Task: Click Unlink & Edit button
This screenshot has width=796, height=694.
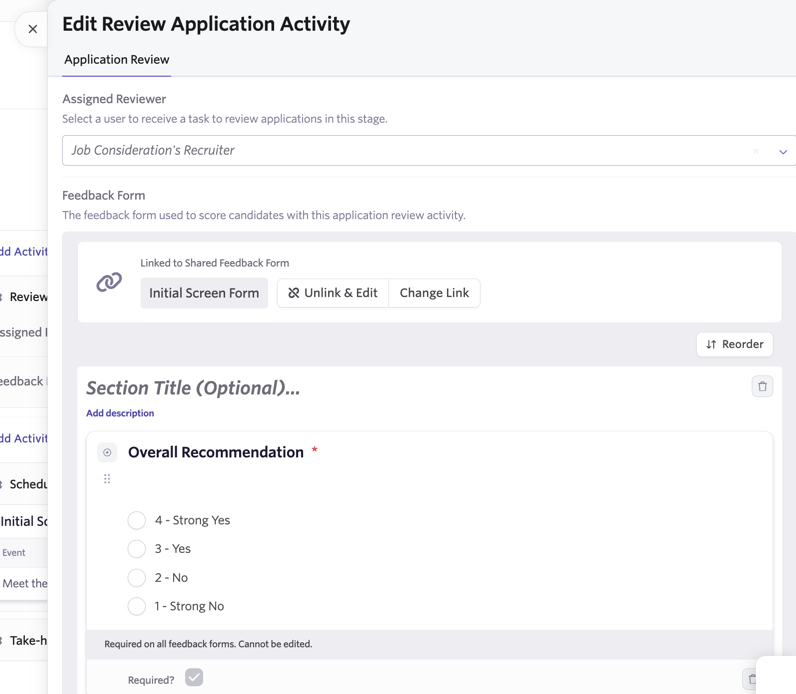Action: (333, 293)
